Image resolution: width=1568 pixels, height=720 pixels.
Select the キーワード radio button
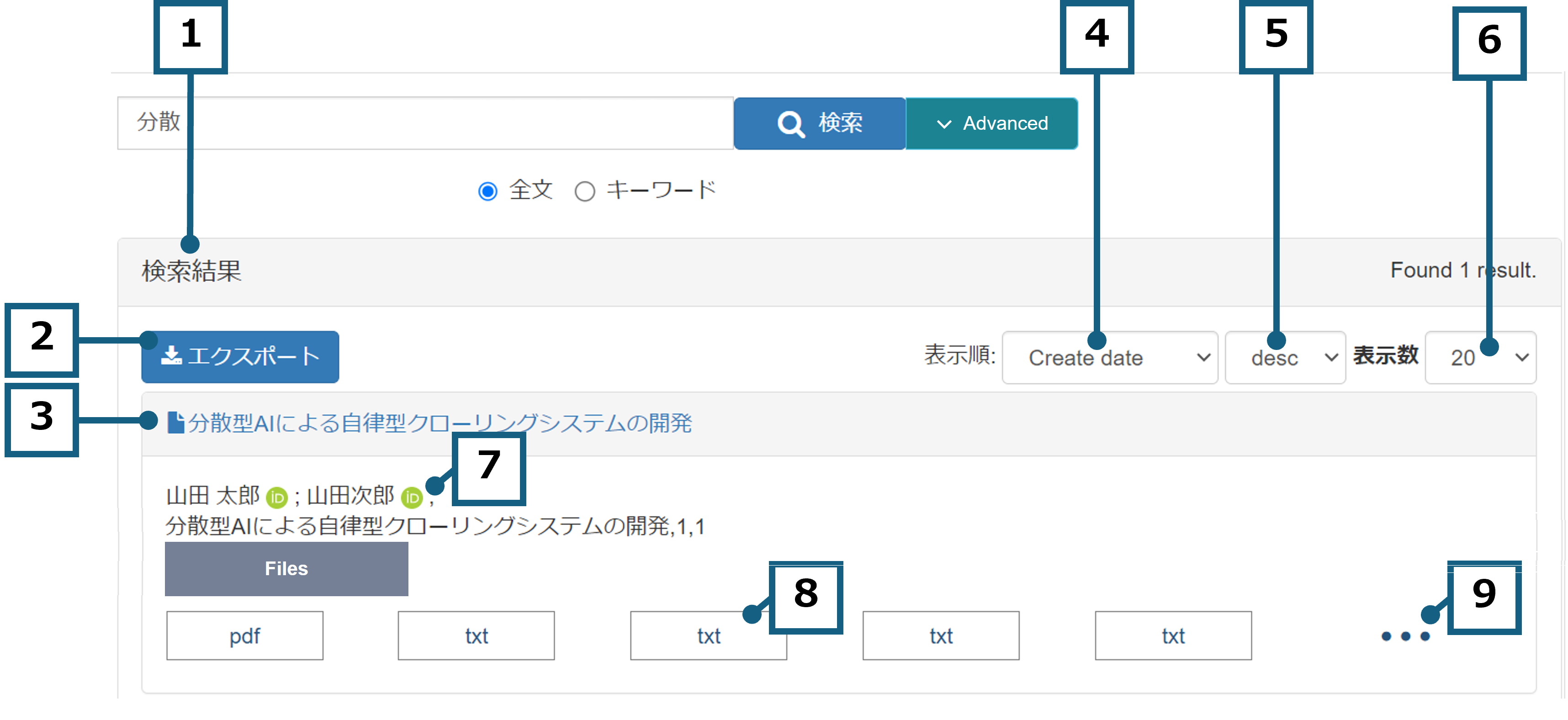585,191
